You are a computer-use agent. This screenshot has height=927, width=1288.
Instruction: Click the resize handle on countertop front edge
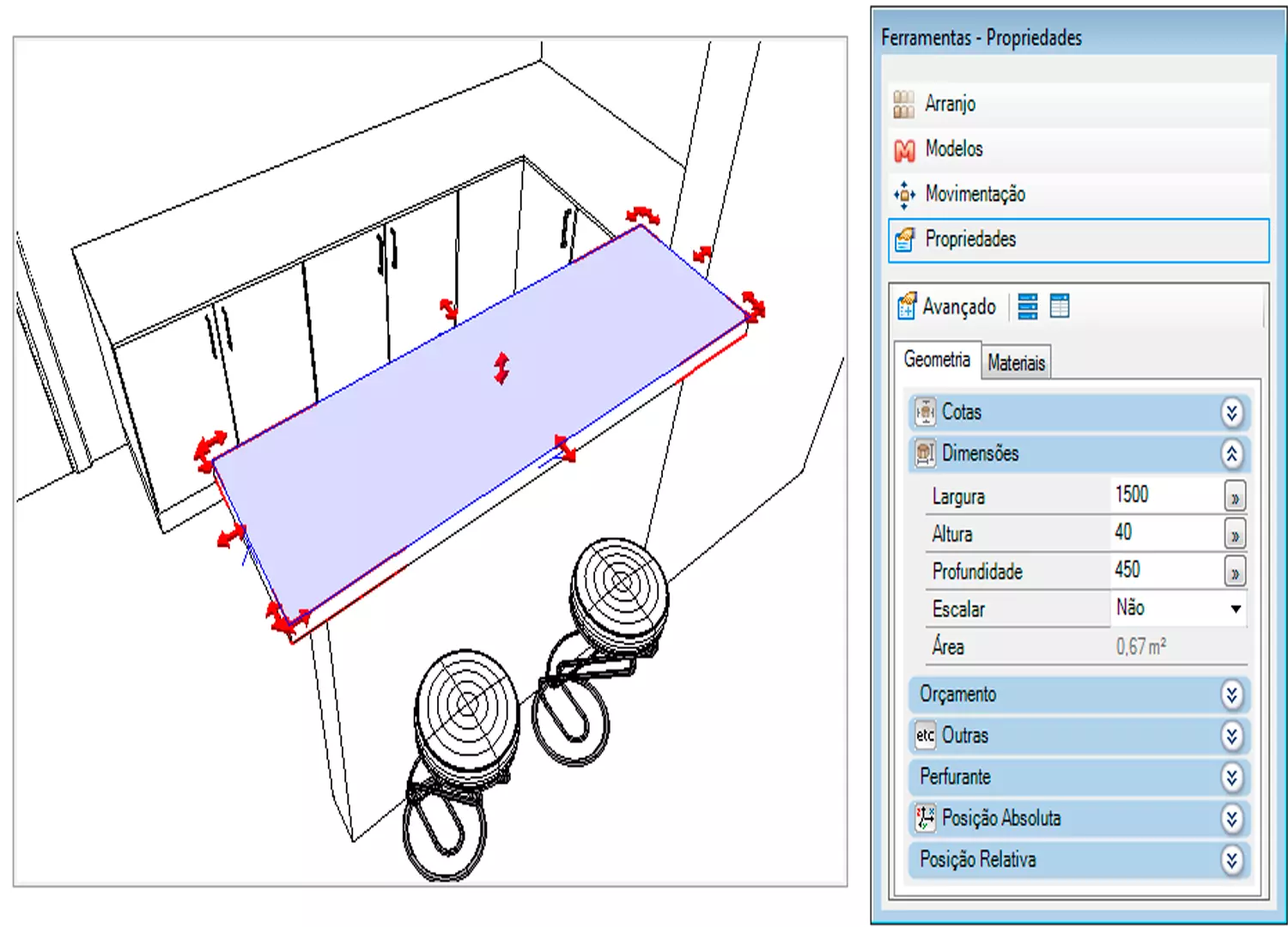point(564,448)
